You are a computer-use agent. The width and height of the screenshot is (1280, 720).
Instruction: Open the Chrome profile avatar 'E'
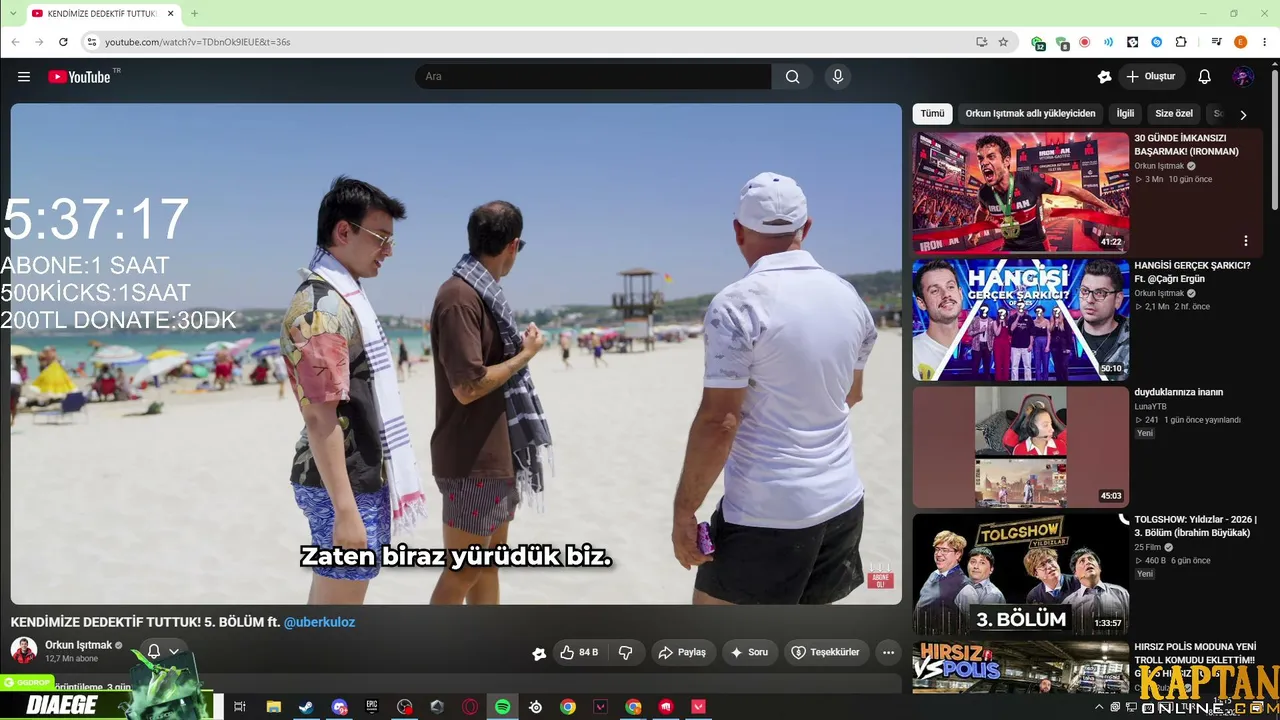pos(1240,42)
